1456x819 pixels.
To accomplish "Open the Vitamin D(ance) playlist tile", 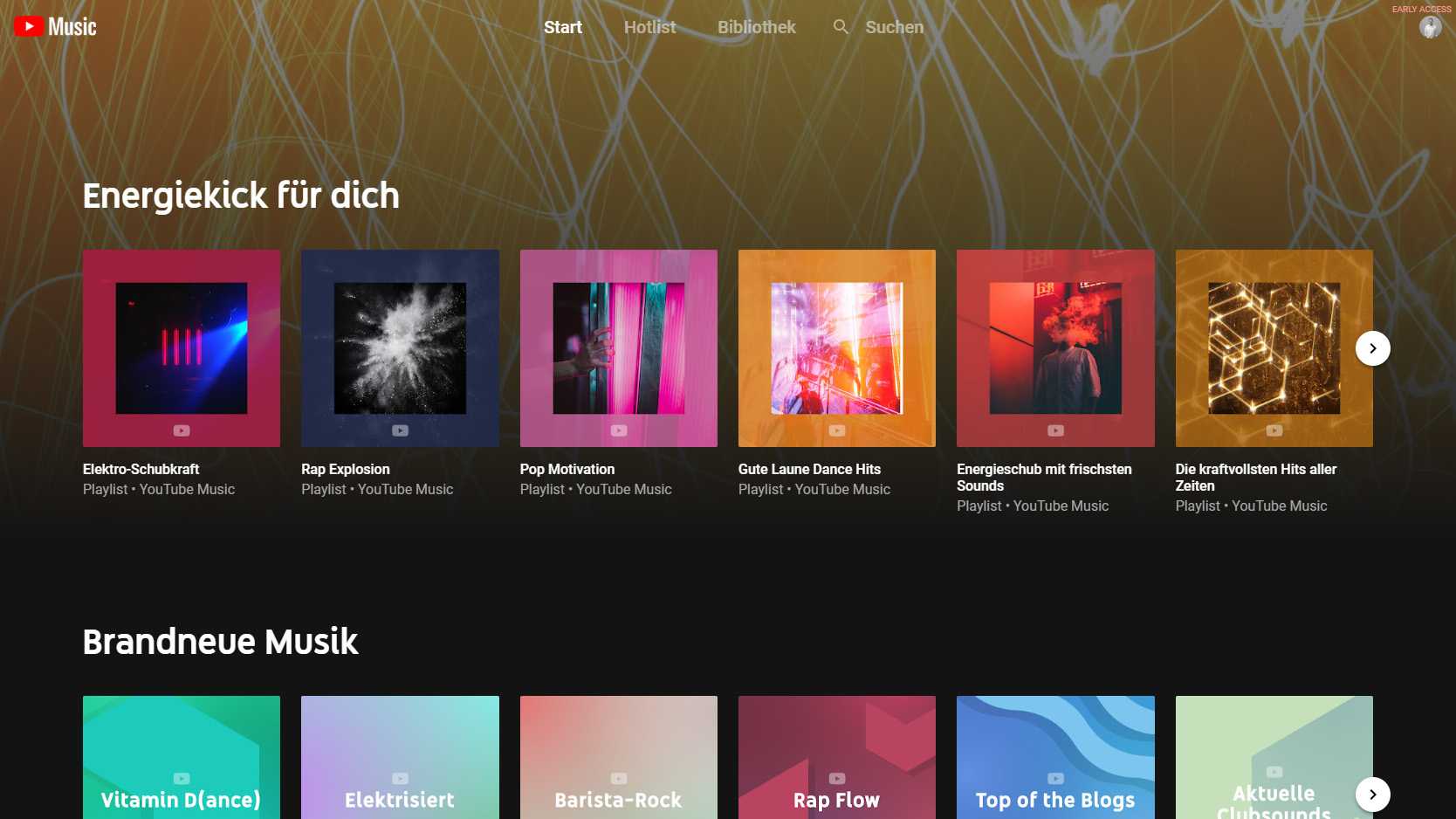I will [182, 757].
